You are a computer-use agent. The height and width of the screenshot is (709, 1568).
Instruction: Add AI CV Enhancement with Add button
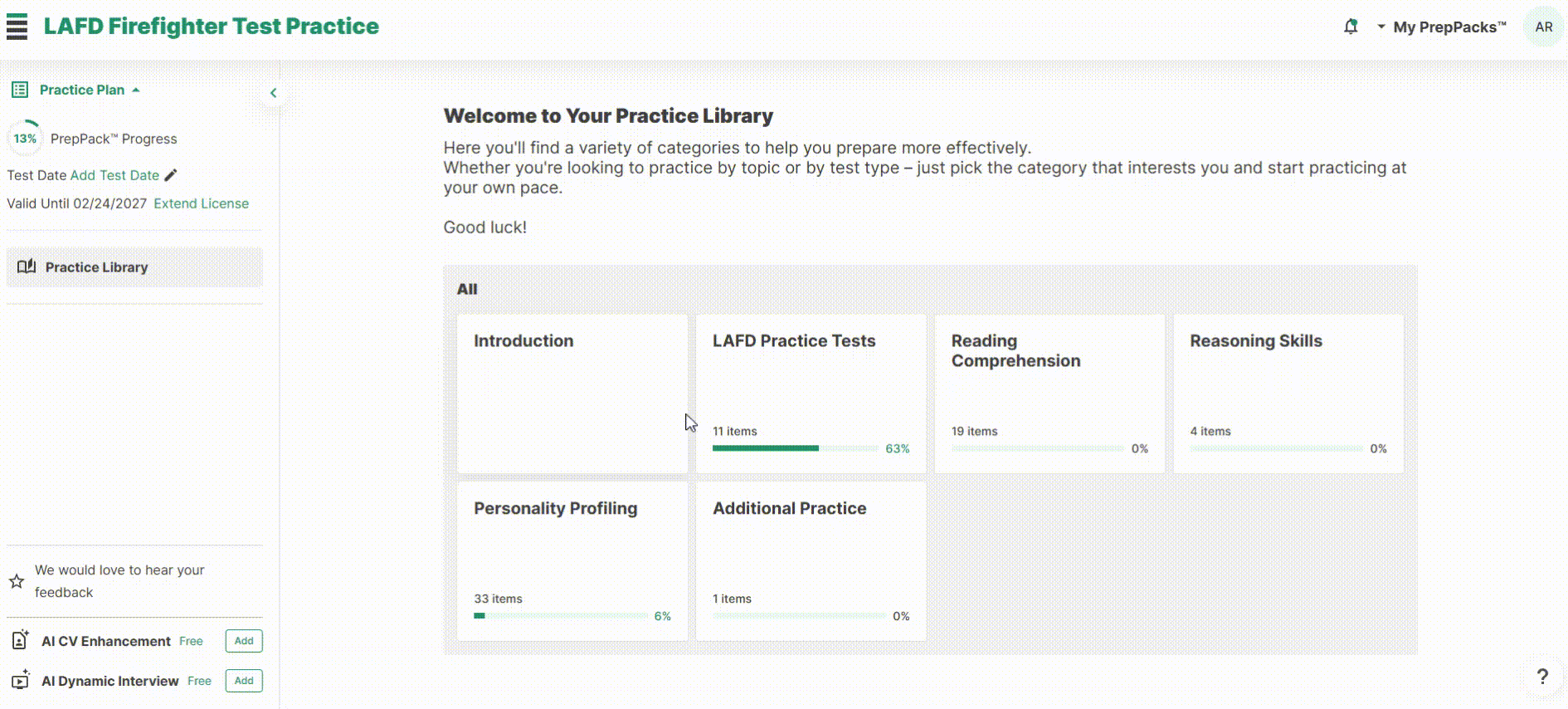click(x=244, y=641)
